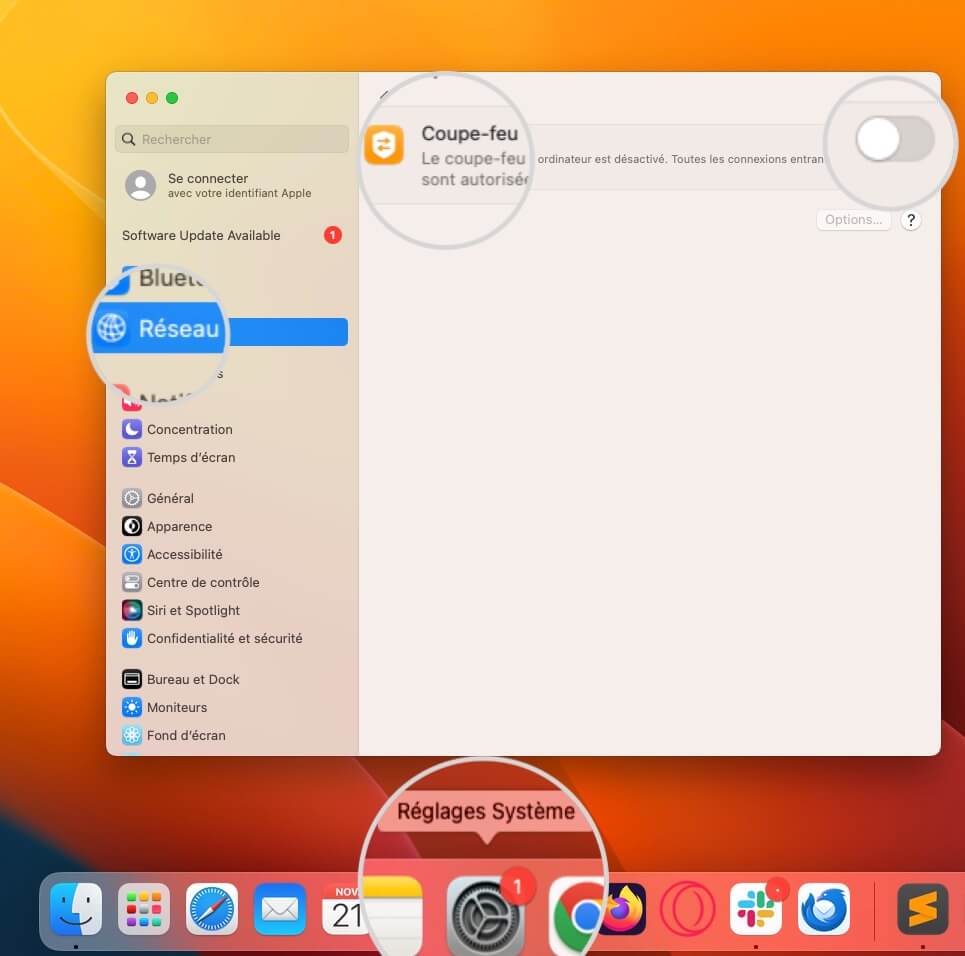Click the Se connecter Apple ID row

pos(231,185)
